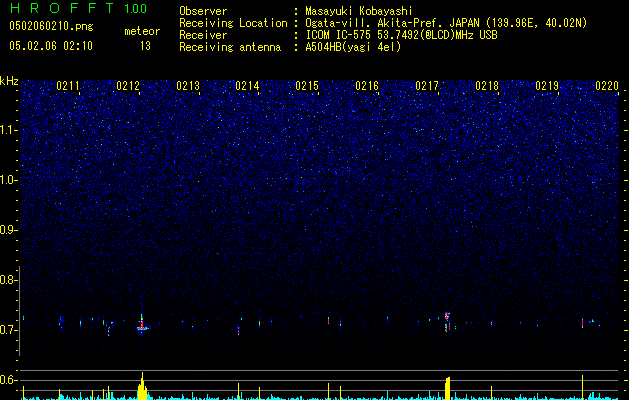Click the 0.9 kHz axis label
The height and width of the screenshot is (400, 629).
(x=7, y=230)
